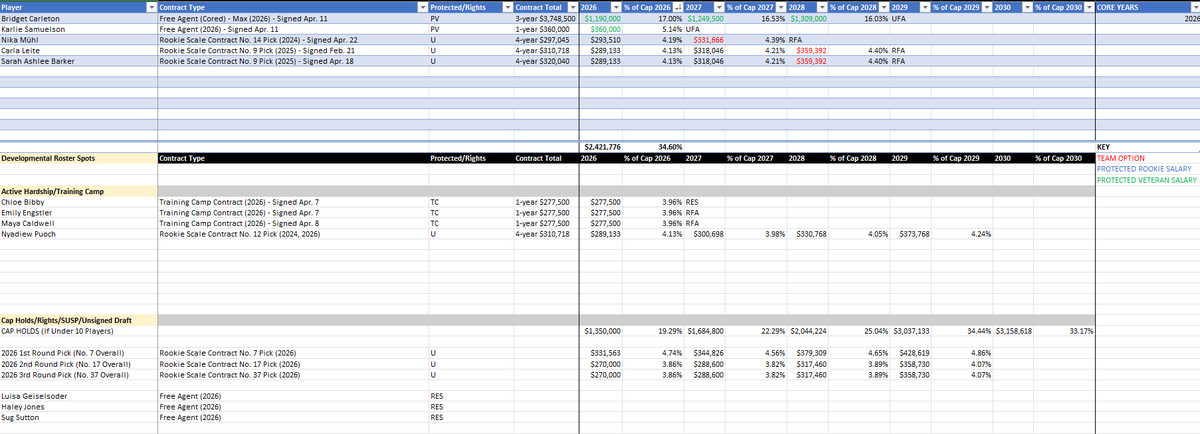Viewport: 1200px width, 434px height.
Task: Select the 2026 1st Round Pick (No. 7 Overall) cell
Action: [x=78, y=353]
